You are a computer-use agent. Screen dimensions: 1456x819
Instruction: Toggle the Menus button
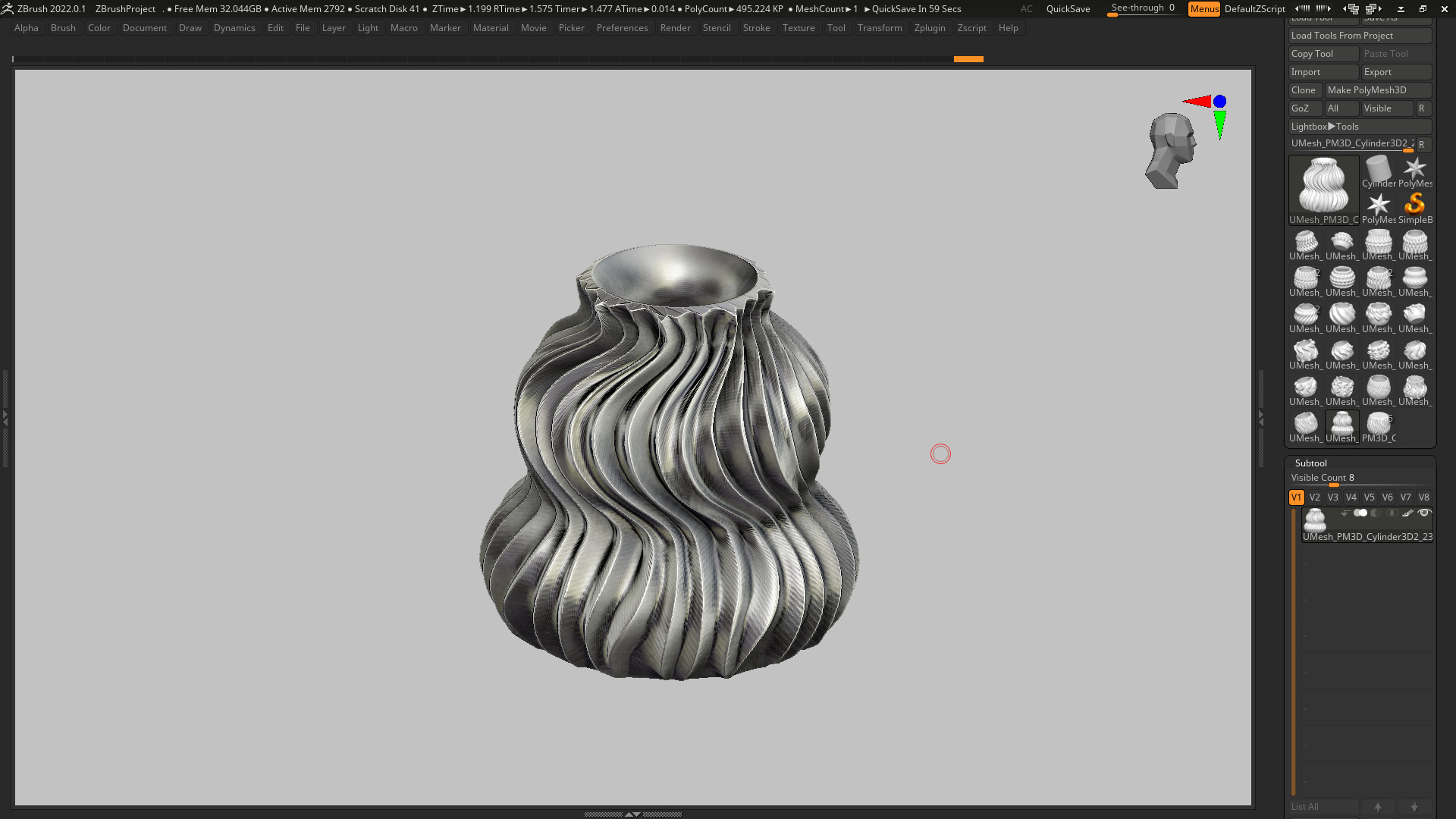click(x=1204, y=9)
